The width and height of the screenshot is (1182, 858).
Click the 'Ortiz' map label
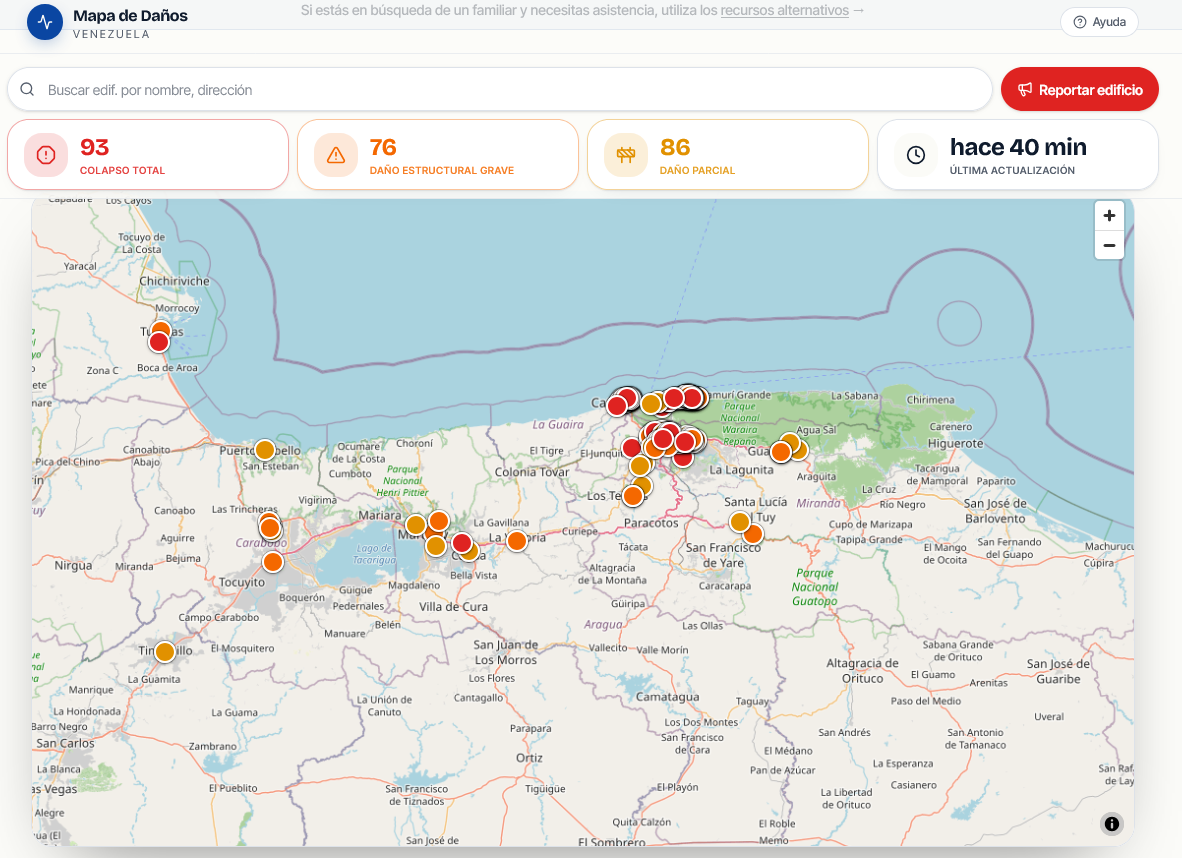pos(529,758)
